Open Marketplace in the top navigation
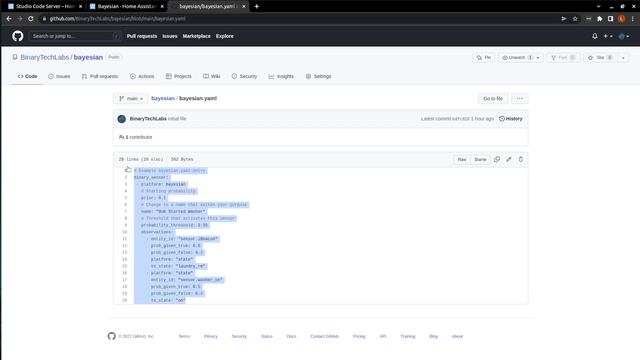Screen dimensions: 640x360 click(x=196, y=36)
